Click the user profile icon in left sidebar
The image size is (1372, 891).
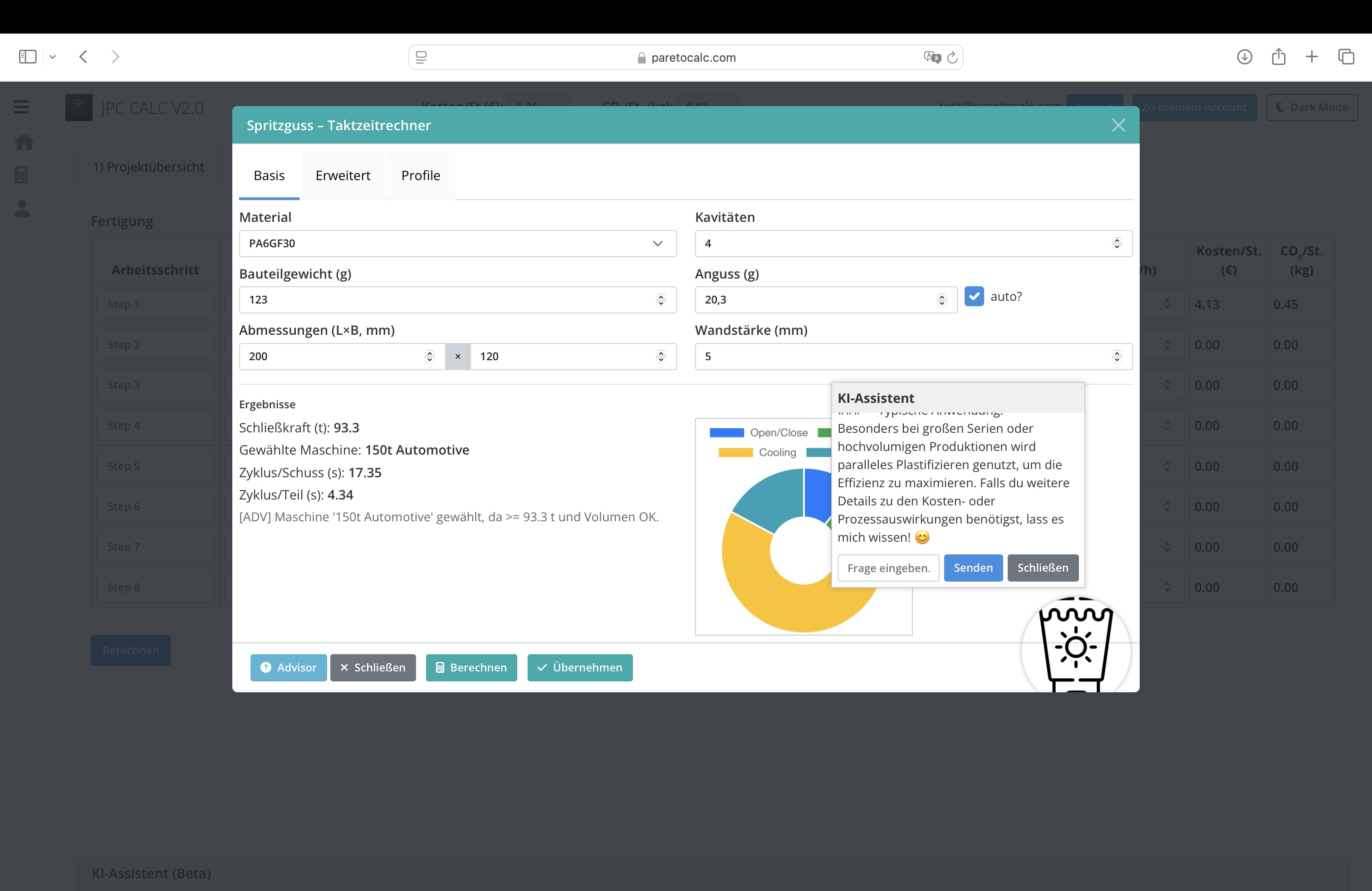click(22, 208)
